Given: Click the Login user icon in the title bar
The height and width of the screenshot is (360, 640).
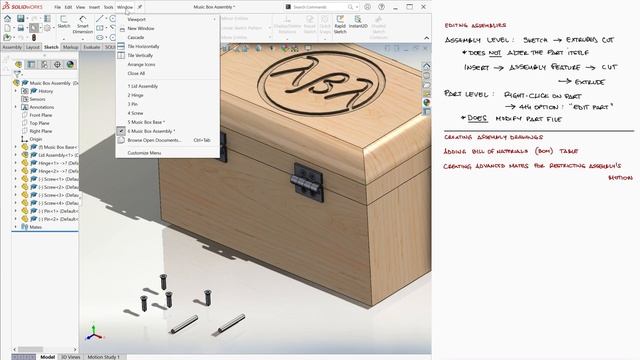Looking at the screenshot, I should [367, 7].
